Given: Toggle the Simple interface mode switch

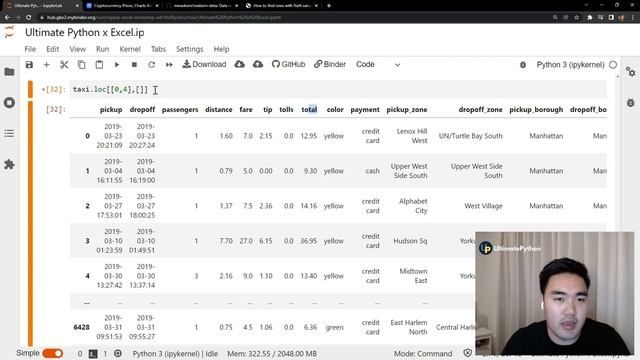Looking at the screenshot, I should (53, 353).
